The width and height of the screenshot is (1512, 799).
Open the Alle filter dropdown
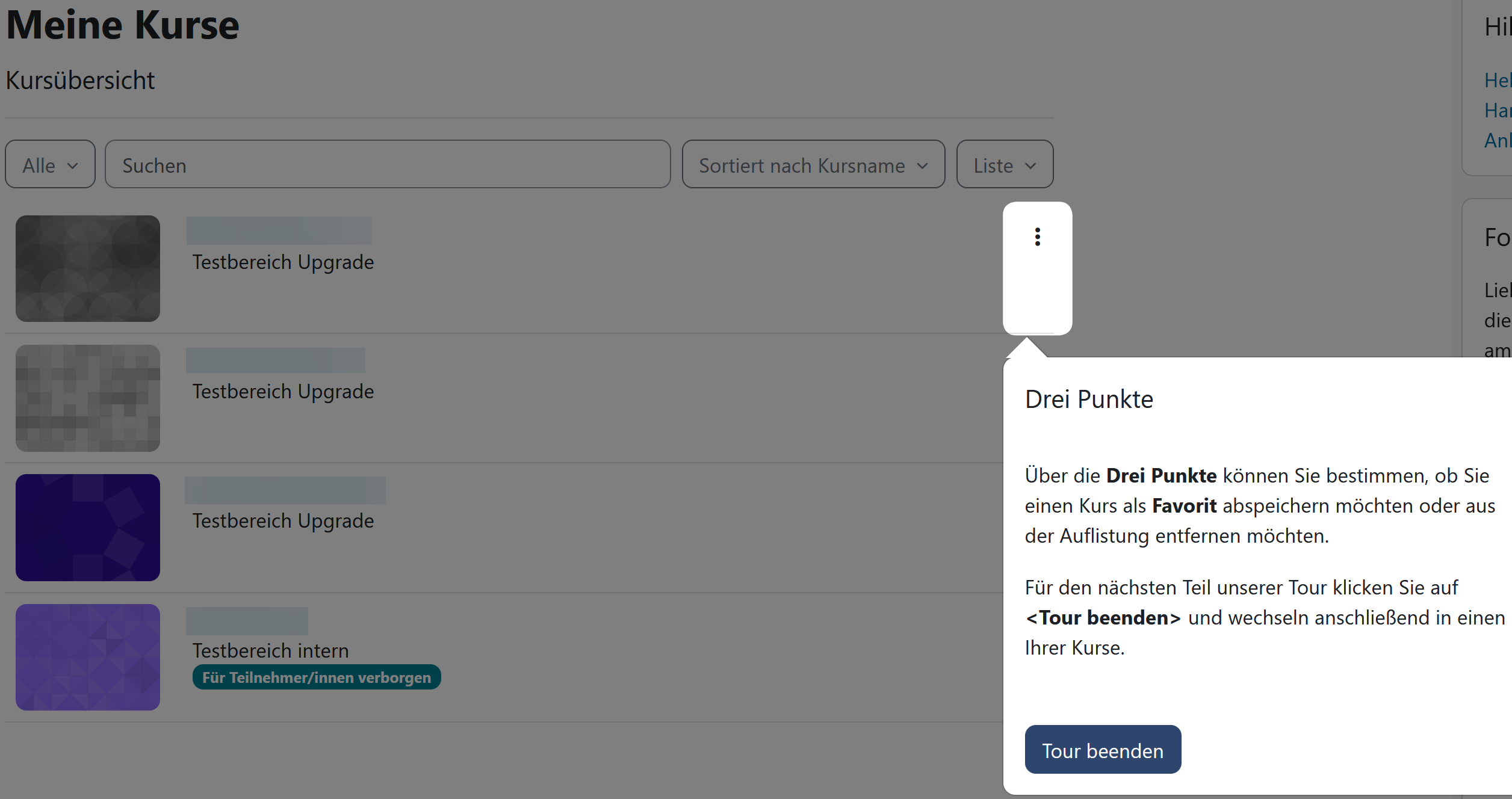click(50, 165)
